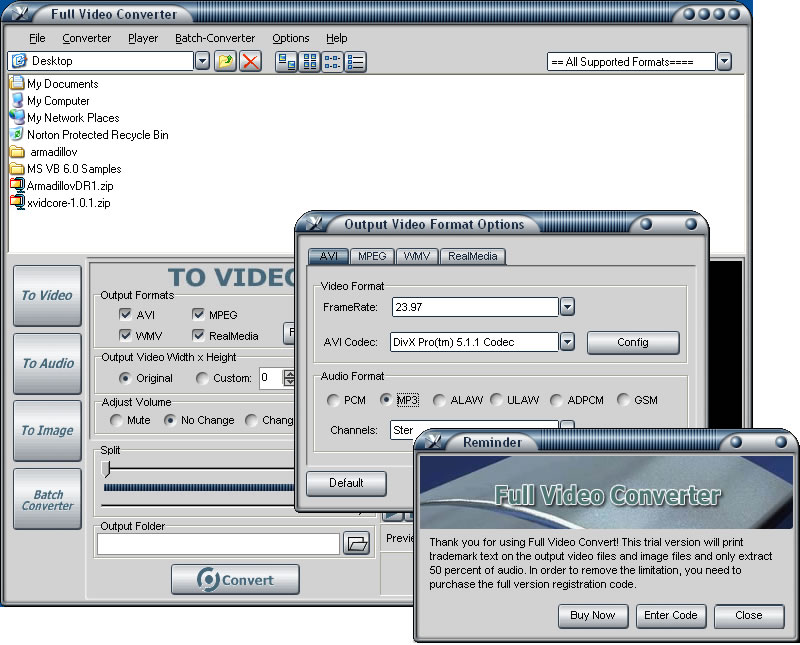Open All Supported Formats filter dropdown
Viewport: 800px width, 645px height.
pos(724,62)
